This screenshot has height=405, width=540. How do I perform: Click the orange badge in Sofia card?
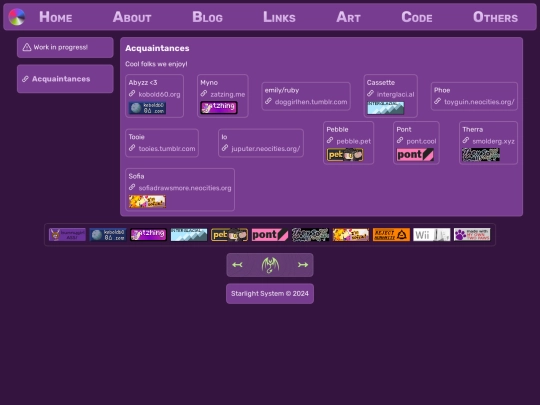pos(147,201)
